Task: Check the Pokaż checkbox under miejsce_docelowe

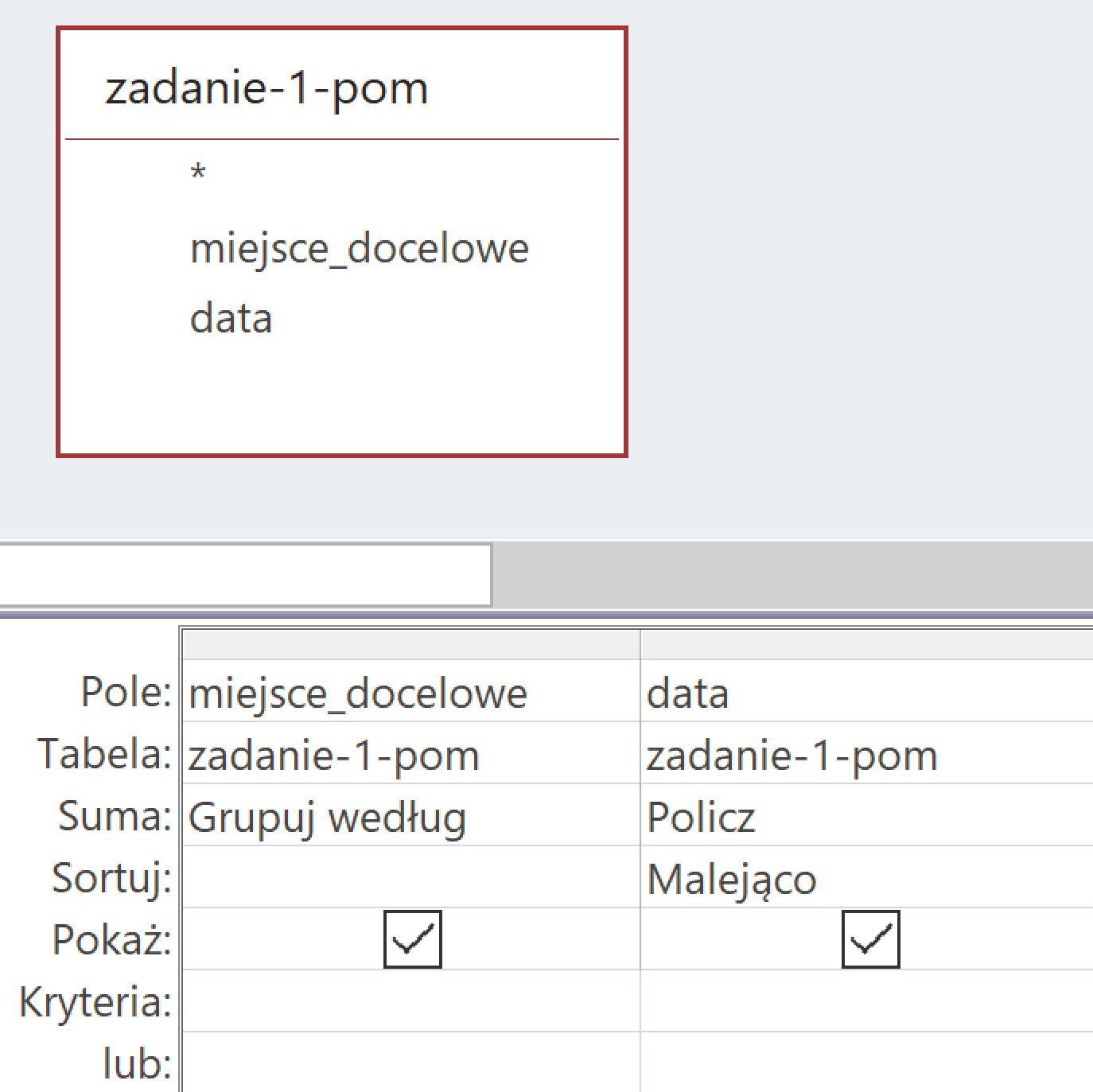Action: (412, 938)
